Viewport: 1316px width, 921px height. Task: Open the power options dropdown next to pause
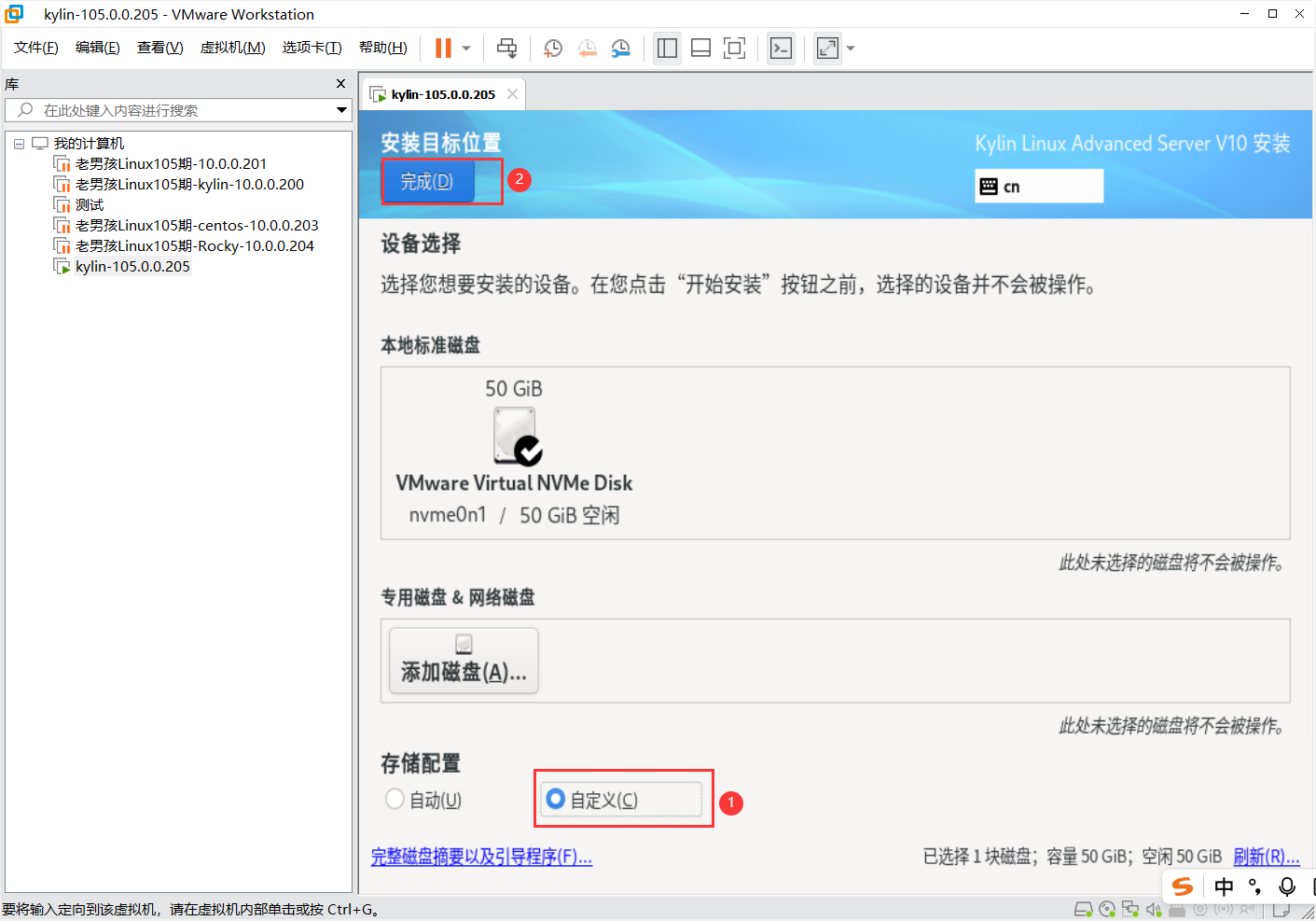click(466, 49)
